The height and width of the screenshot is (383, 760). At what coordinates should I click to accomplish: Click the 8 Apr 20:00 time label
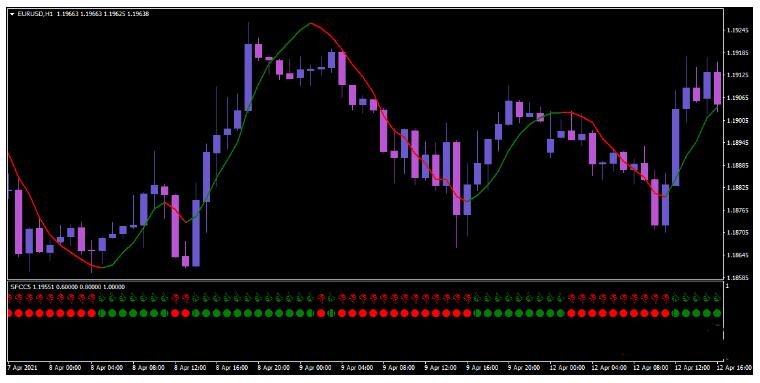tap(273, 368)
